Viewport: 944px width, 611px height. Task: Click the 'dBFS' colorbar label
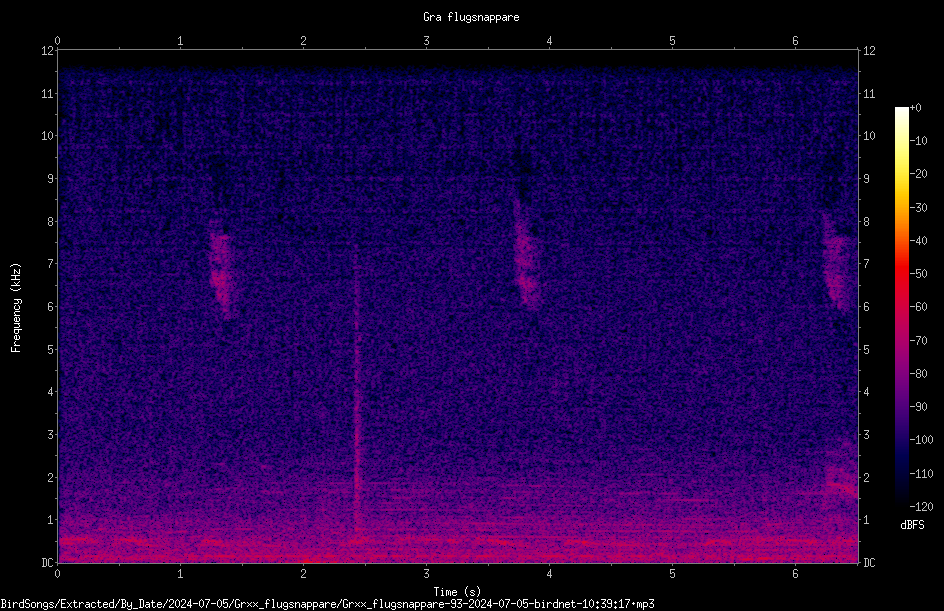click(912, 525)
